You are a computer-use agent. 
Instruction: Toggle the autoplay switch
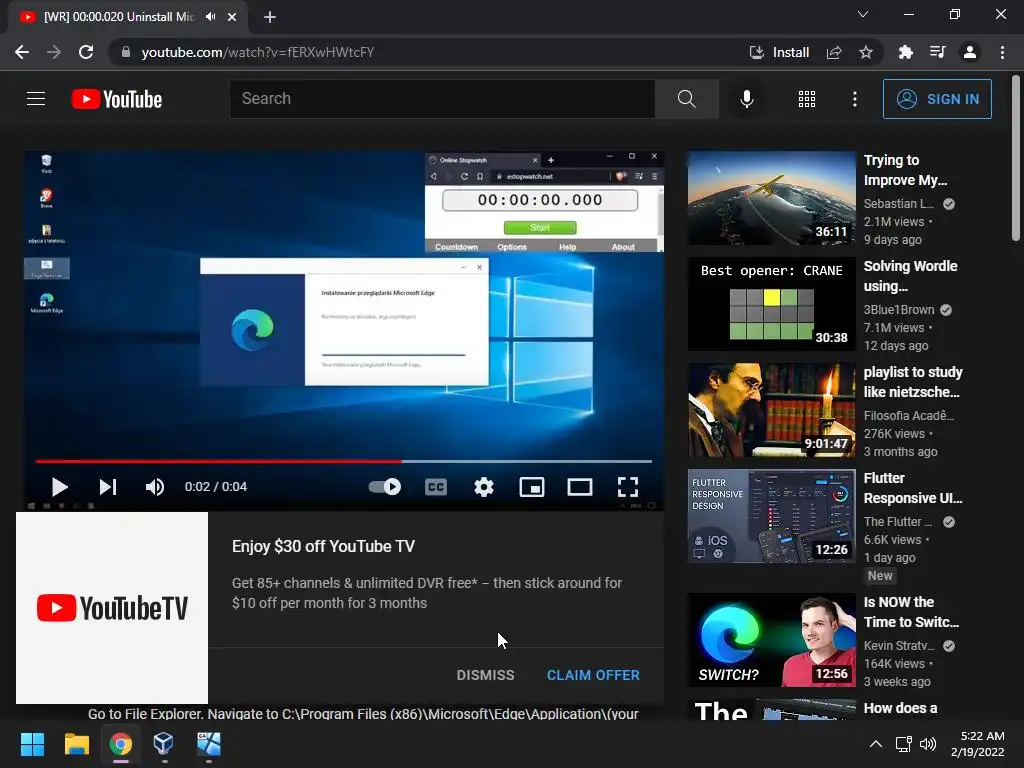click(x=385, y=487)
